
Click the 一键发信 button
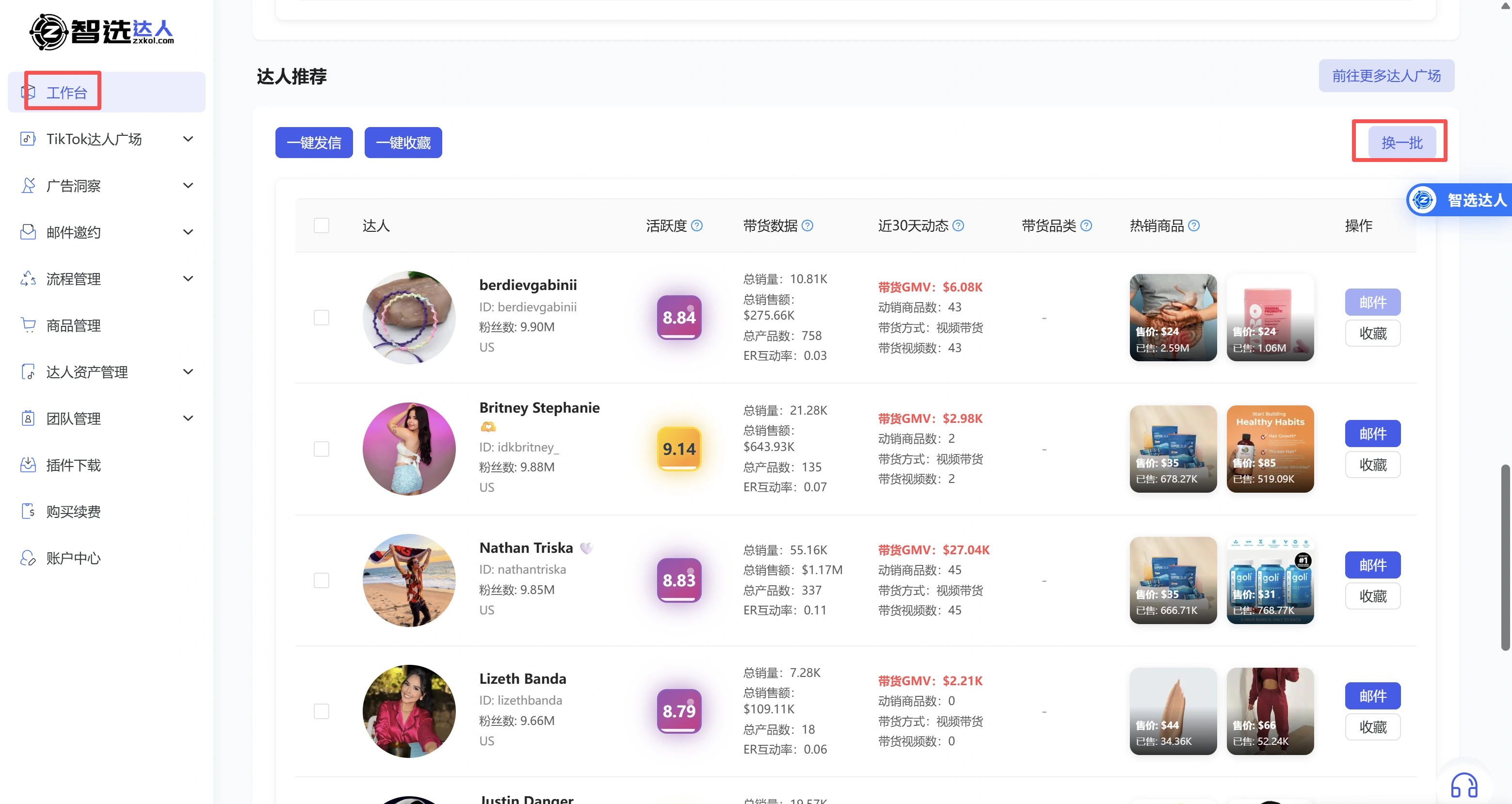coord(314,143)
